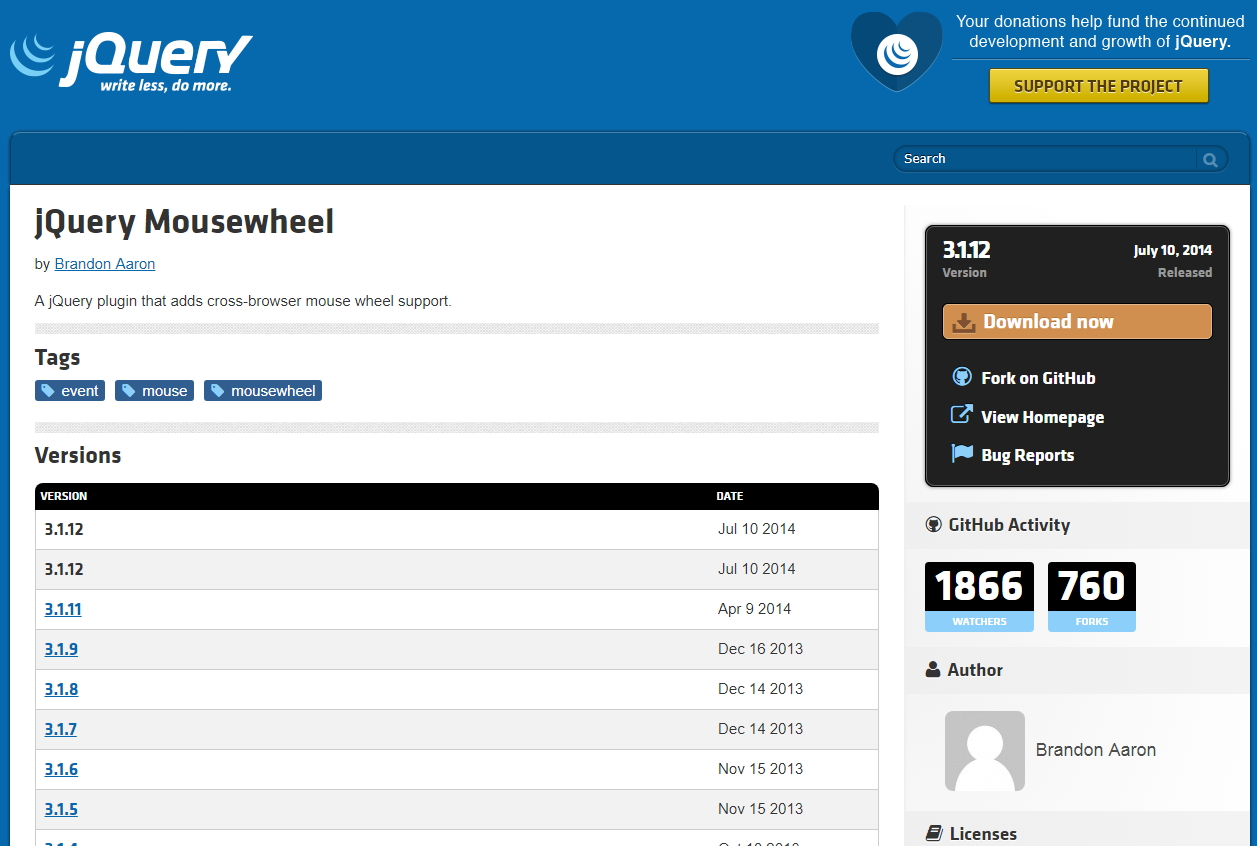Image resolution: width=1257 pixels, height=846 pixels.
Task: Click the search magnifier icon
Action: (1210, 159)
